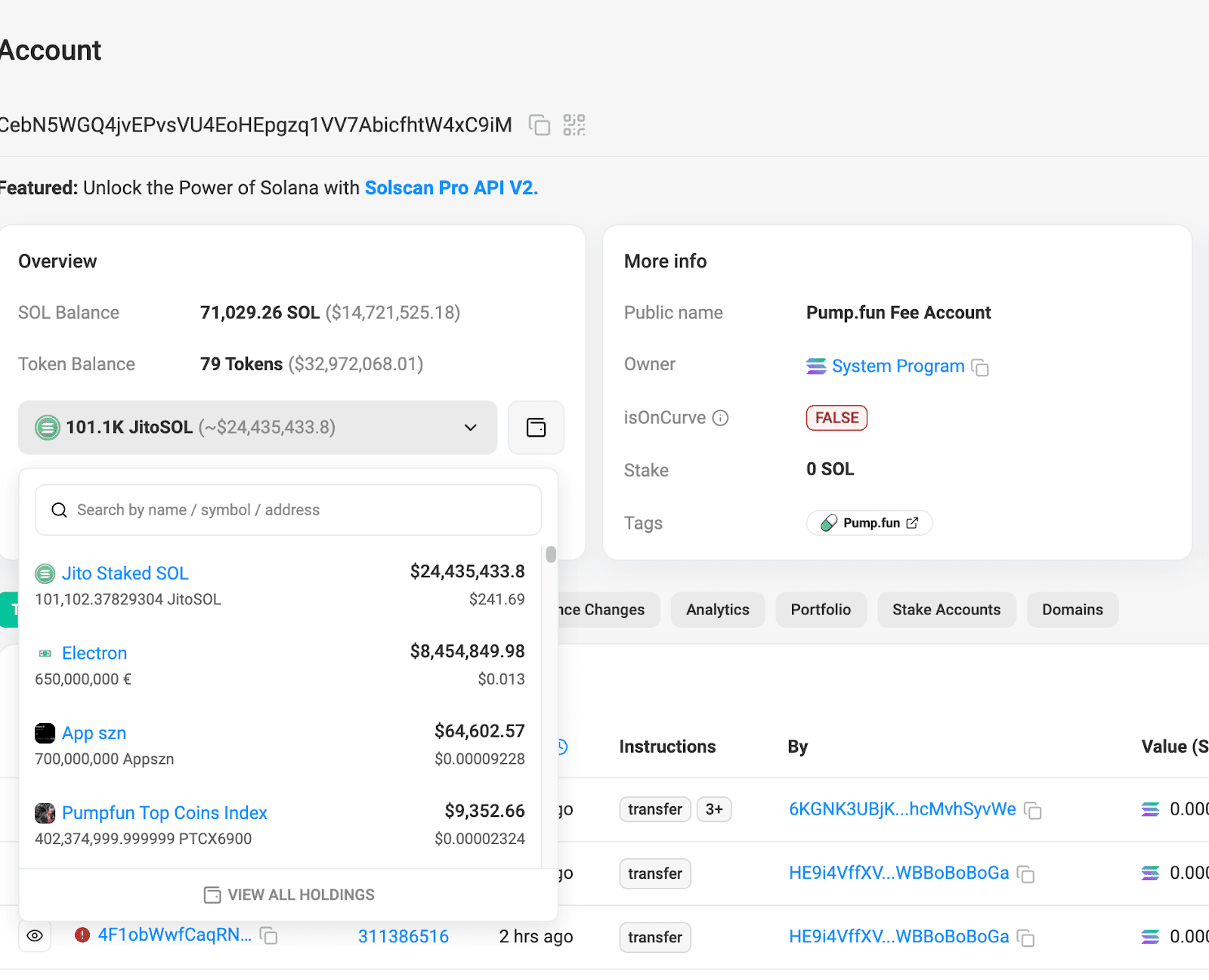The width and height of the screenshot is (1209, 980).
Task: Click the Electron token icon
Action: 45,654
